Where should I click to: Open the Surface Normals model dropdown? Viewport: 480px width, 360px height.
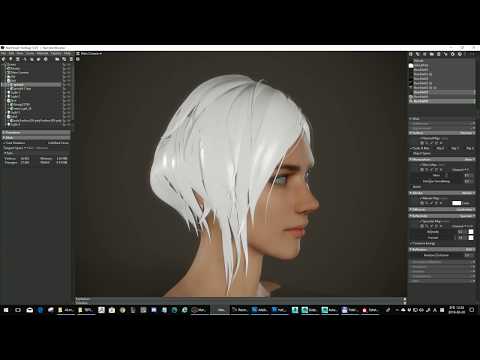pyautogui.click(x=466, y=133)
